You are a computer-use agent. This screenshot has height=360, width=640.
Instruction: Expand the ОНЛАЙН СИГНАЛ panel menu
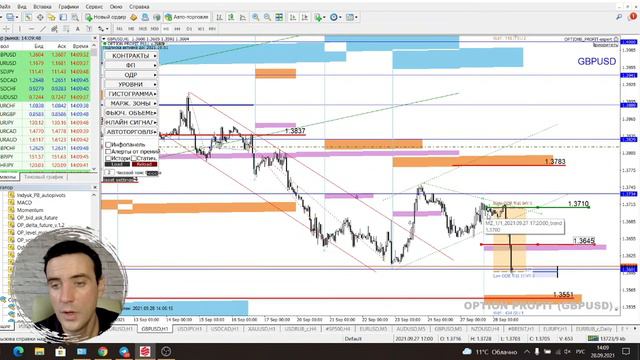(x=131, y=122)
